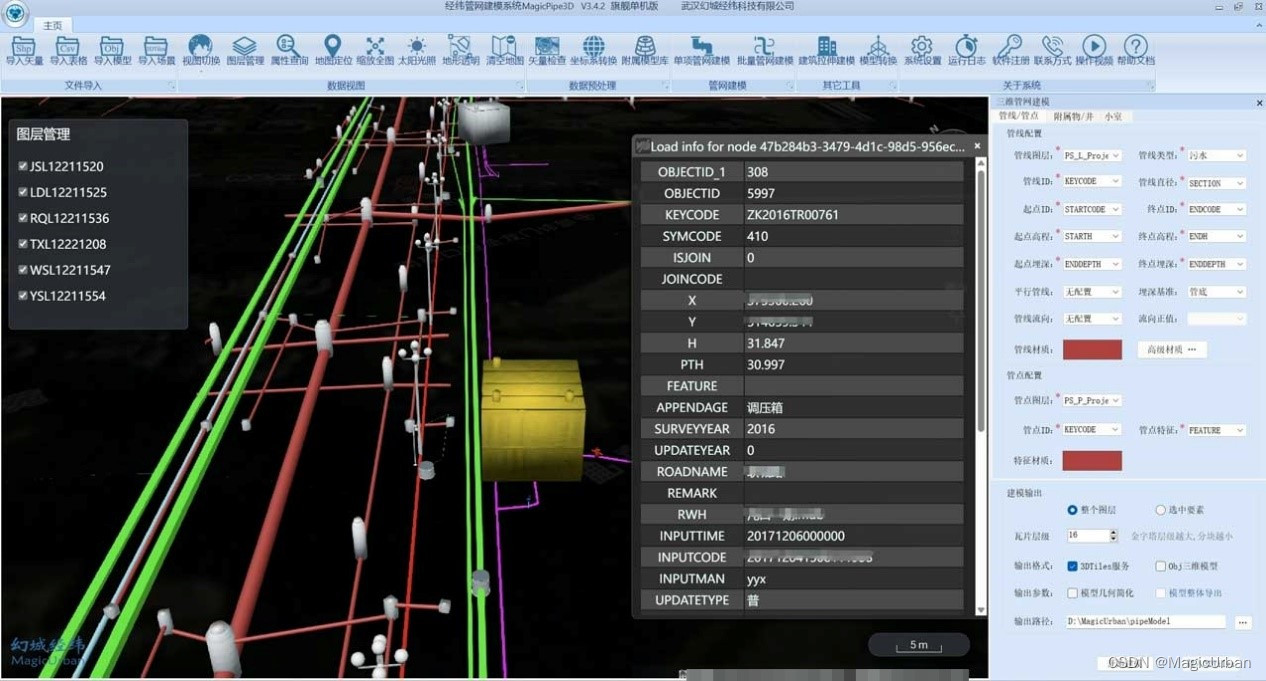Close the 三维管网建模 panel

pyautogui.click(x=1259, y=103)
